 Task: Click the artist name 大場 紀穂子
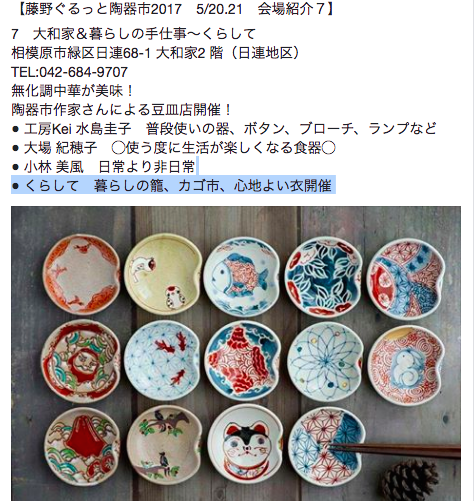click(60, 148)
